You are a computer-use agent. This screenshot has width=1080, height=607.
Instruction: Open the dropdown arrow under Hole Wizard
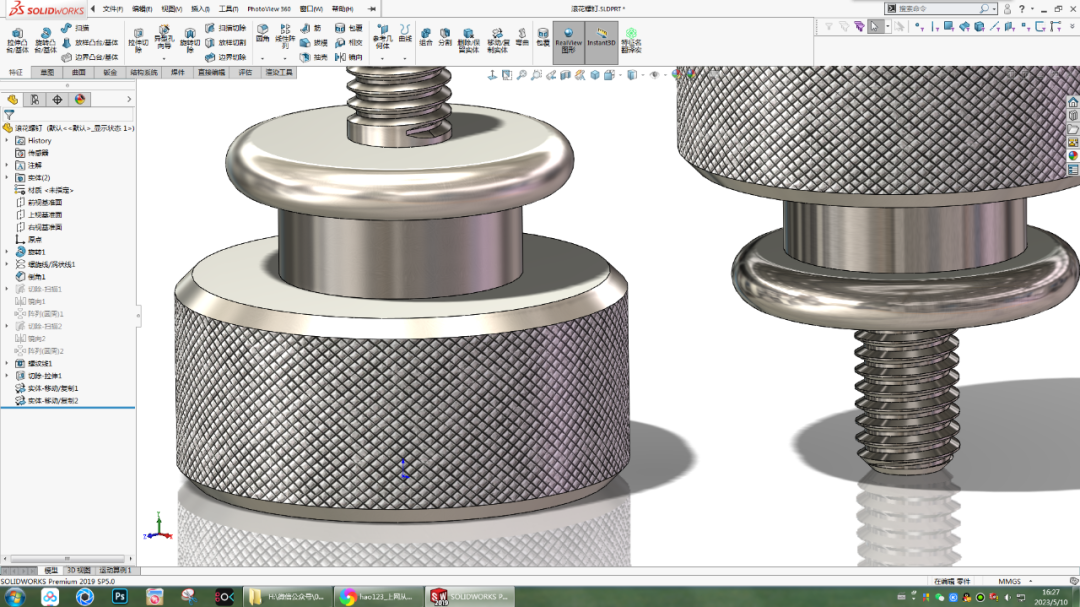point(164,58)
